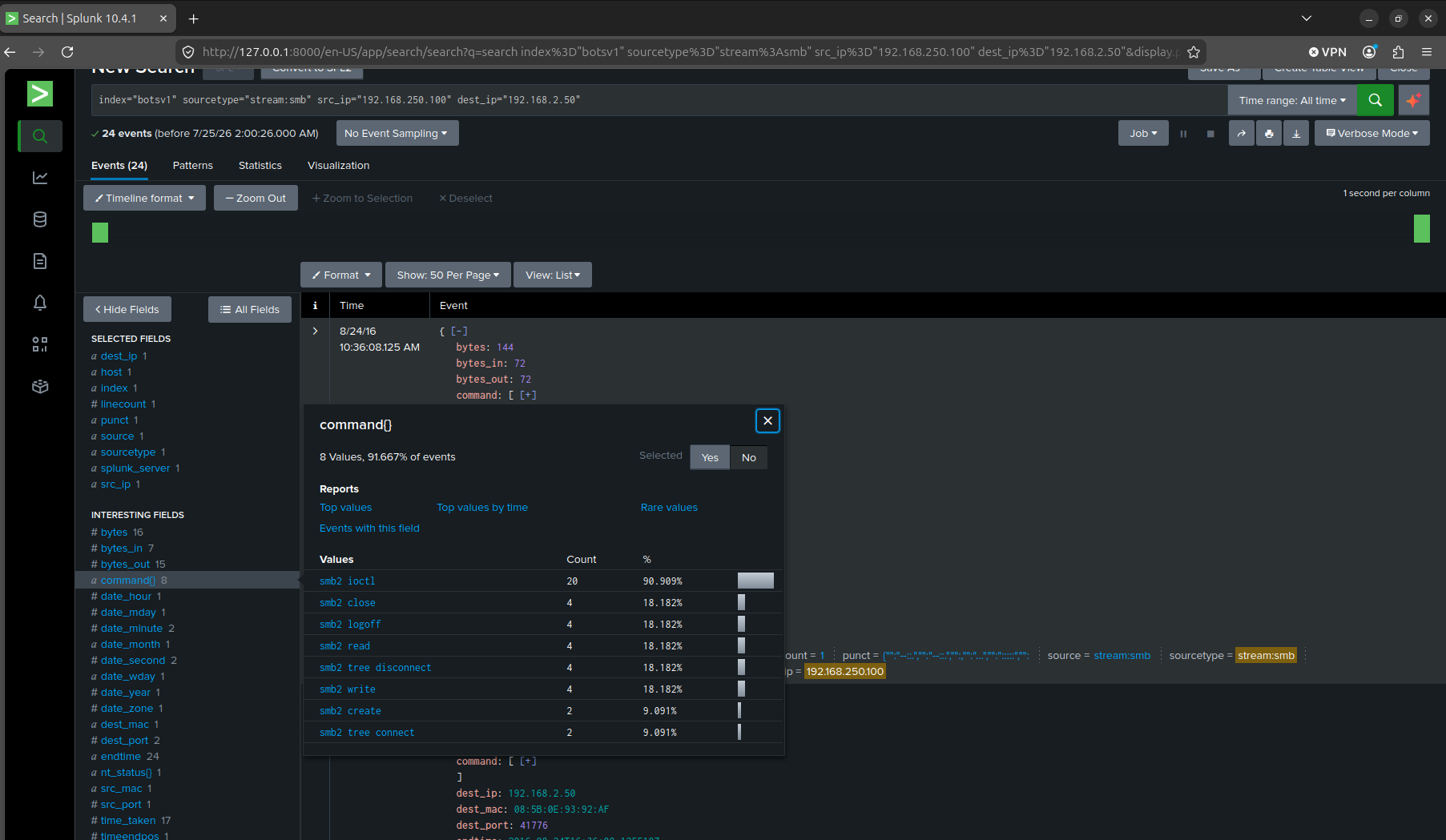Expand the first event row chevron
The height and width of the screenshot is (840, 1446).
click(x=315, y=331)
